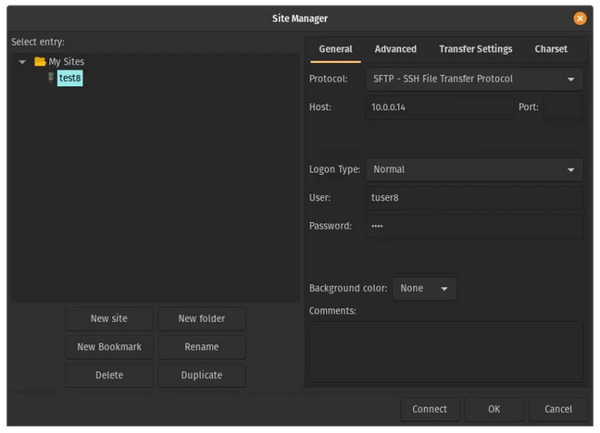Focus the Password input field
This screenshot has width=600, height=433.
click(474, 226)
